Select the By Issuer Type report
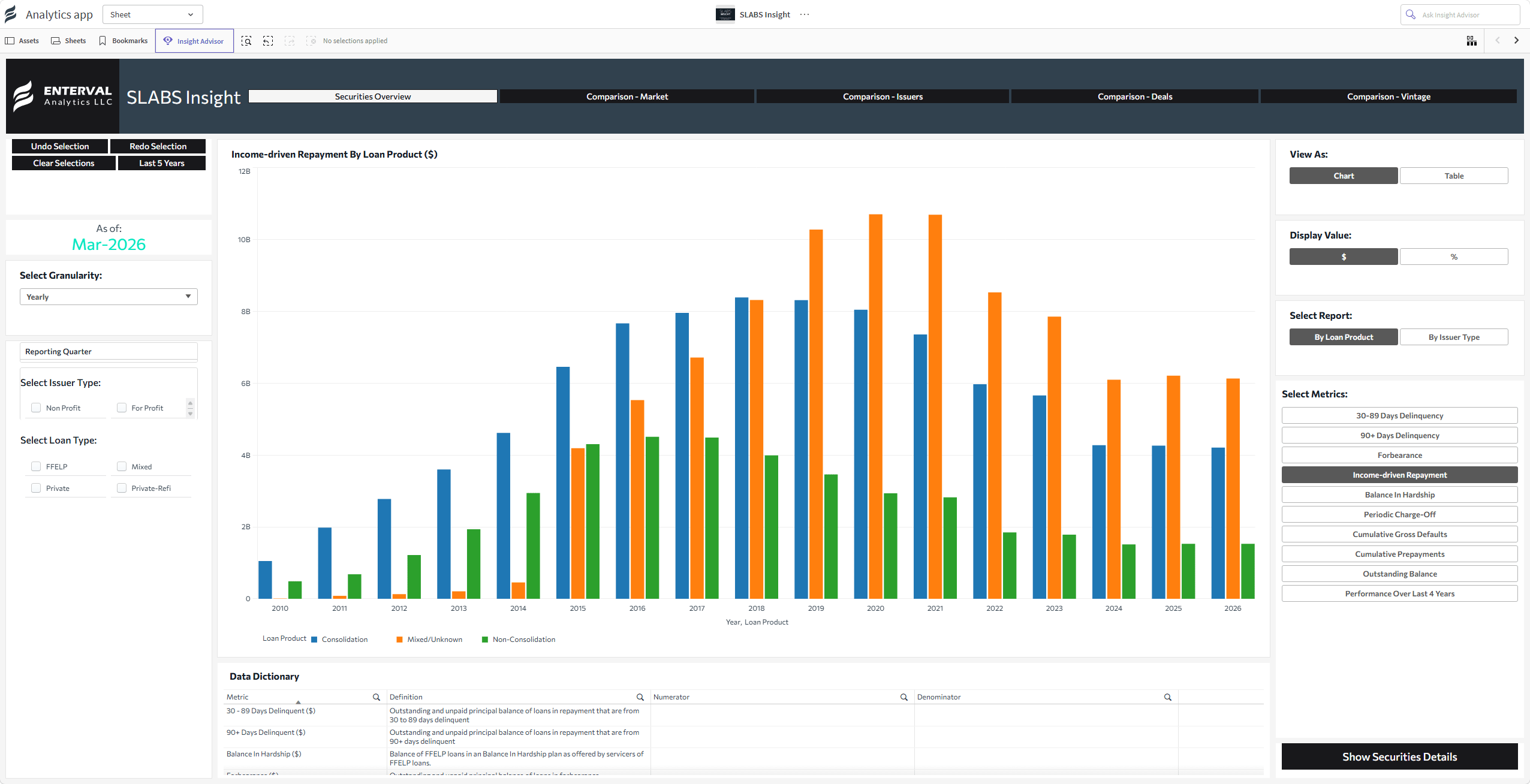 coord(1454,337)
